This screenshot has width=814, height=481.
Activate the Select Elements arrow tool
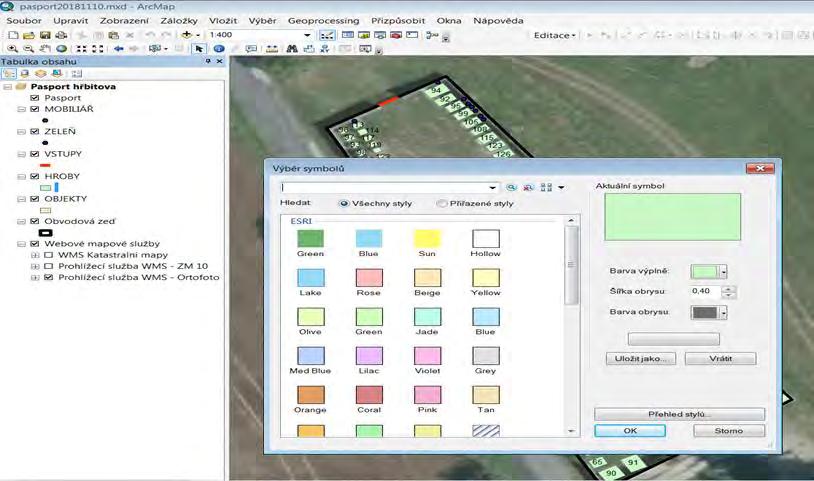(x=199, y=49)
